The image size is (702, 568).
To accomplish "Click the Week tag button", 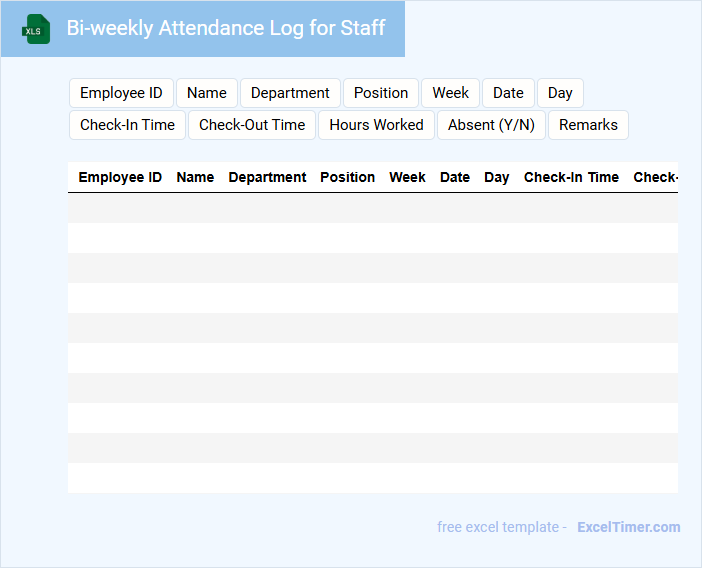I will coord(450,93).
